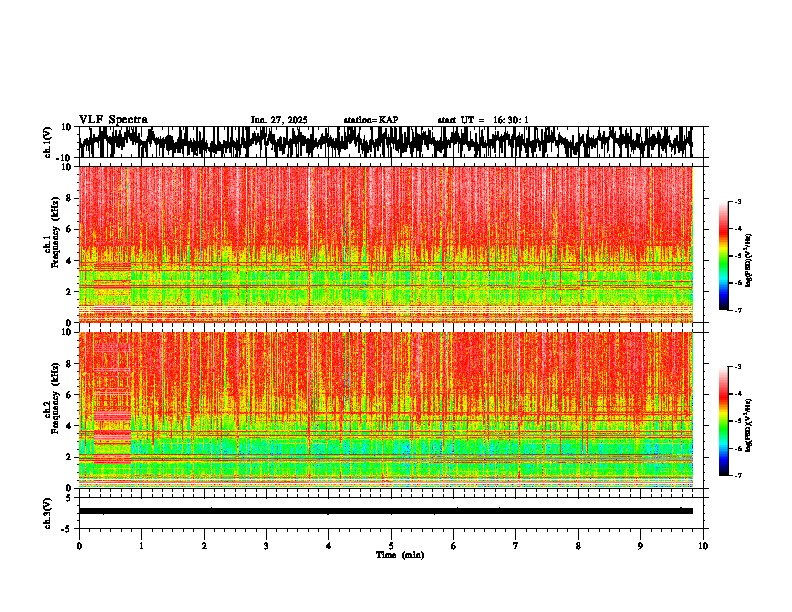Click the "2" tick on the time axis
Viewport: 792px width, 612px height.
pyautogui.click(x=204, y=546)
